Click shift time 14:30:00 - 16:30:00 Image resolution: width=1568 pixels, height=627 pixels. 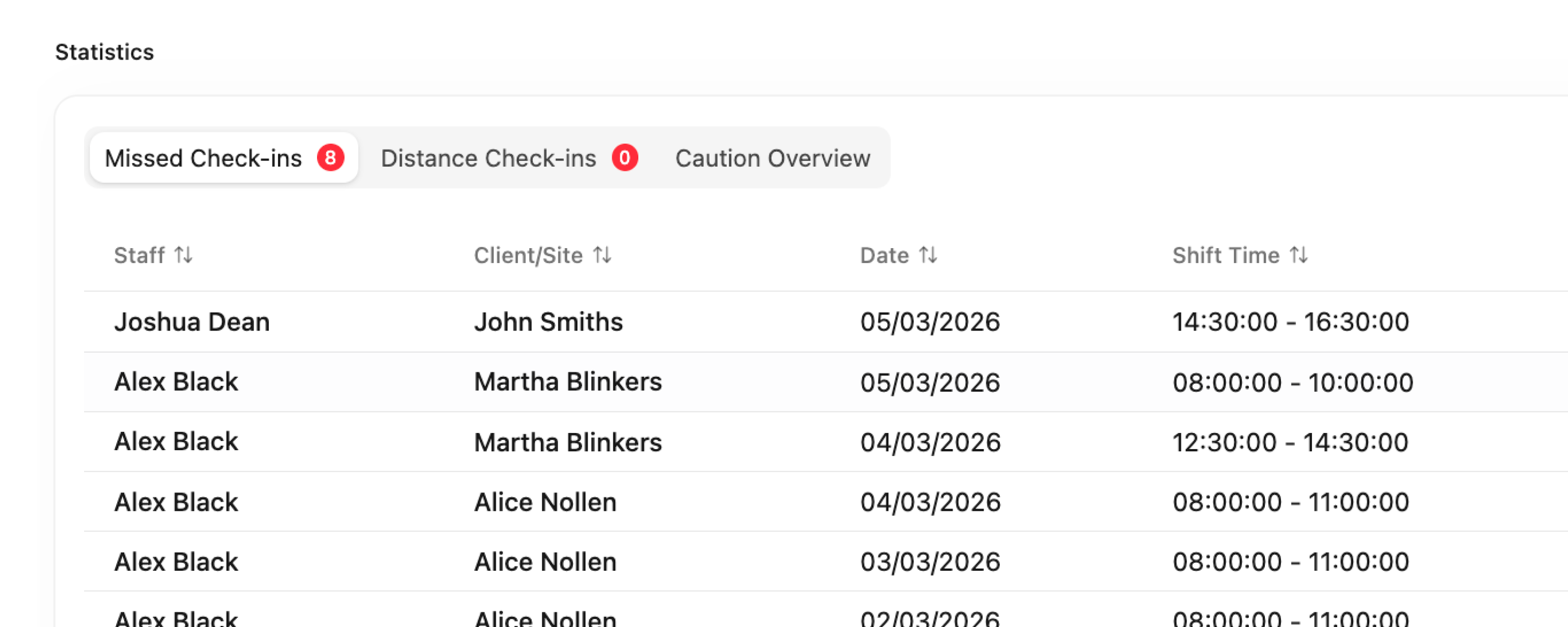(1290, 322)
